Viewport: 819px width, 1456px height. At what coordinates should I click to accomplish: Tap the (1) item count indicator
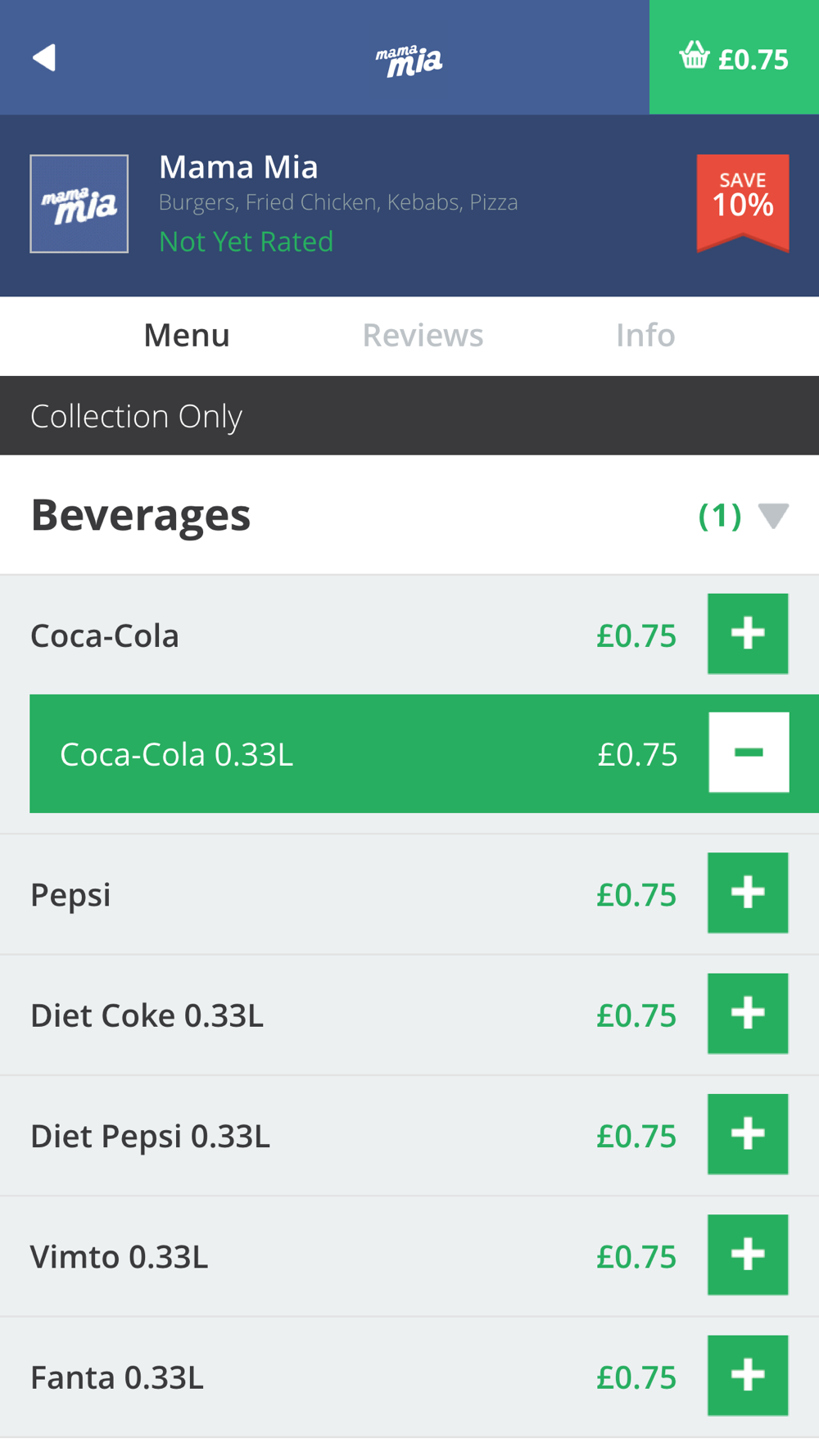720,516
